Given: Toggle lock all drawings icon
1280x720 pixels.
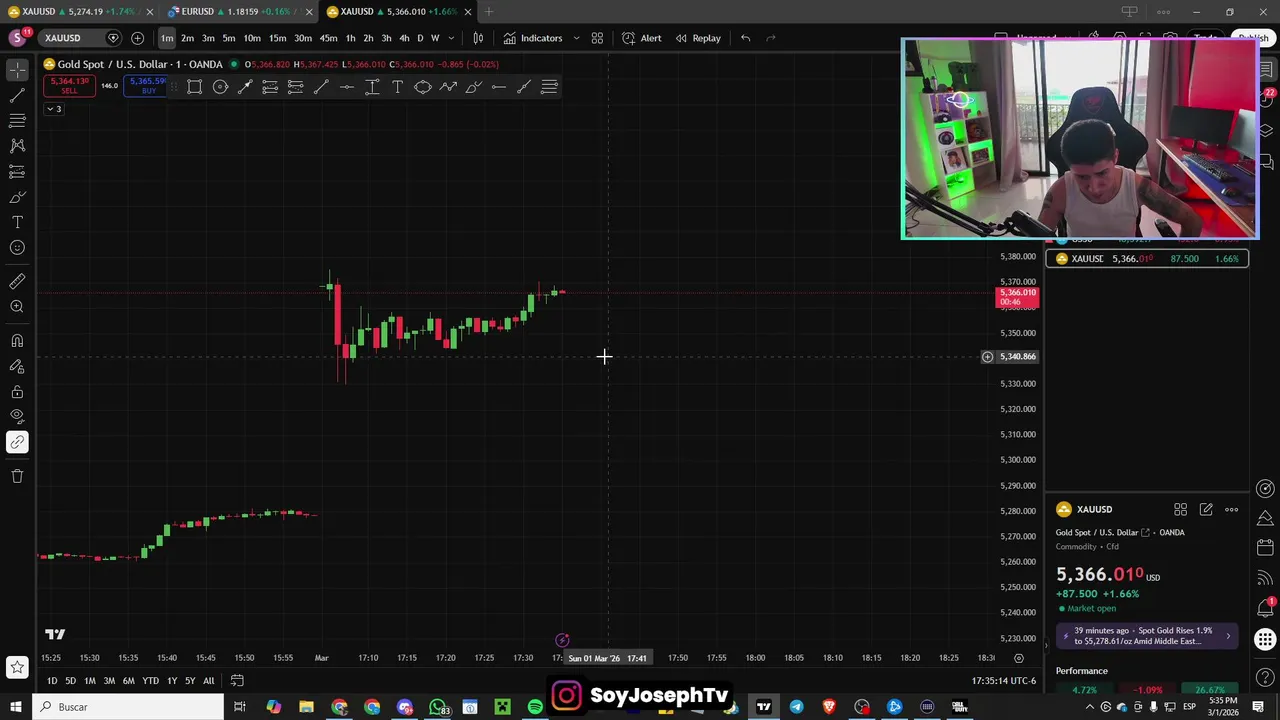Looking at the screenshot, I should click(x=17, y=391).
